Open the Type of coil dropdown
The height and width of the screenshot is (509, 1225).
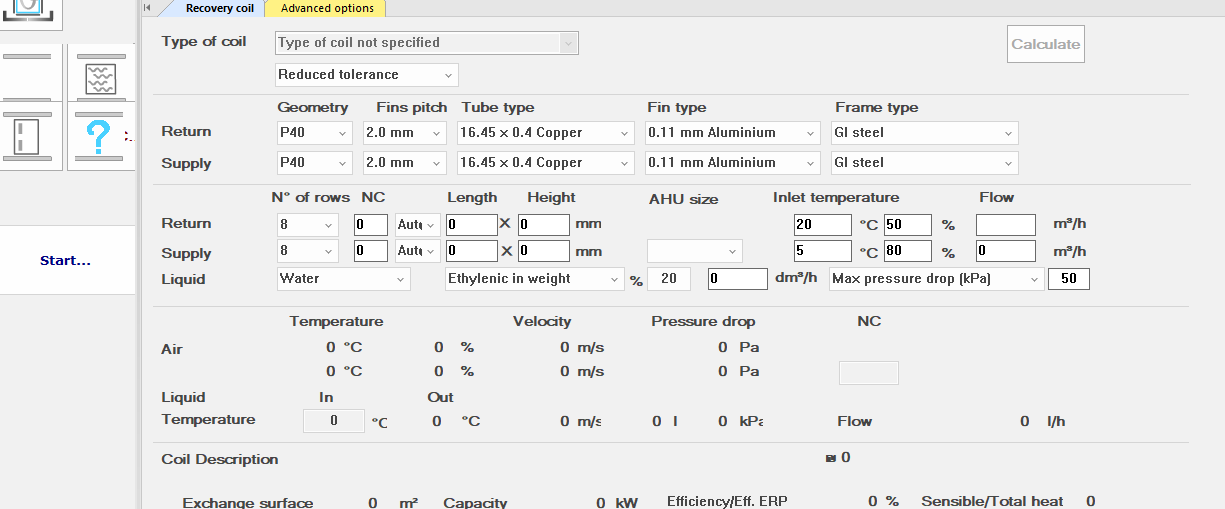coord(427,43)
